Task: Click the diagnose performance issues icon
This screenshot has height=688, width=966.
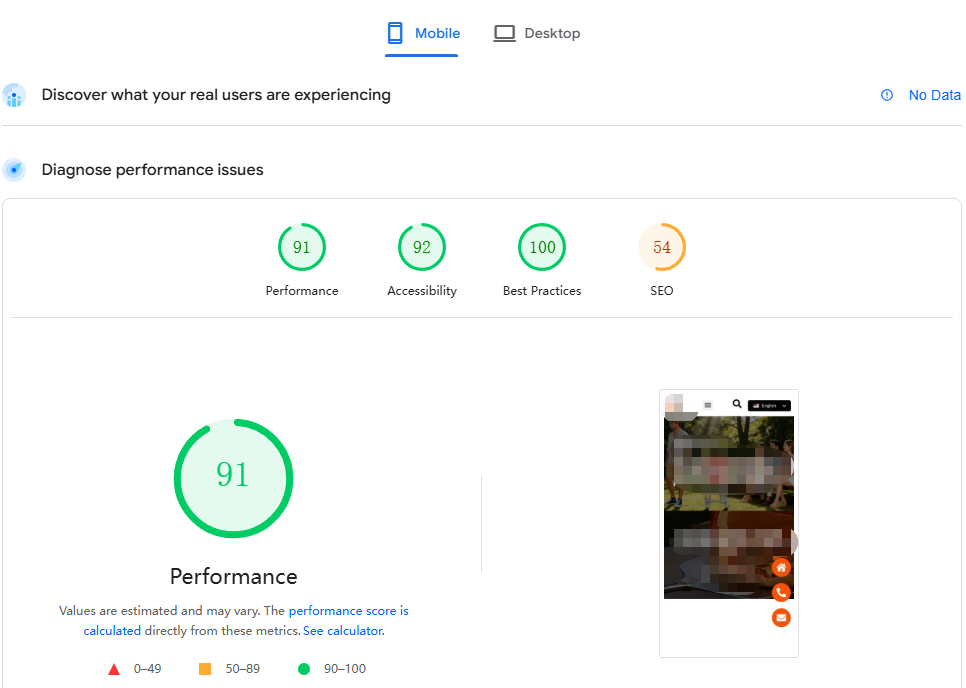Action: (x=14, y=169)
